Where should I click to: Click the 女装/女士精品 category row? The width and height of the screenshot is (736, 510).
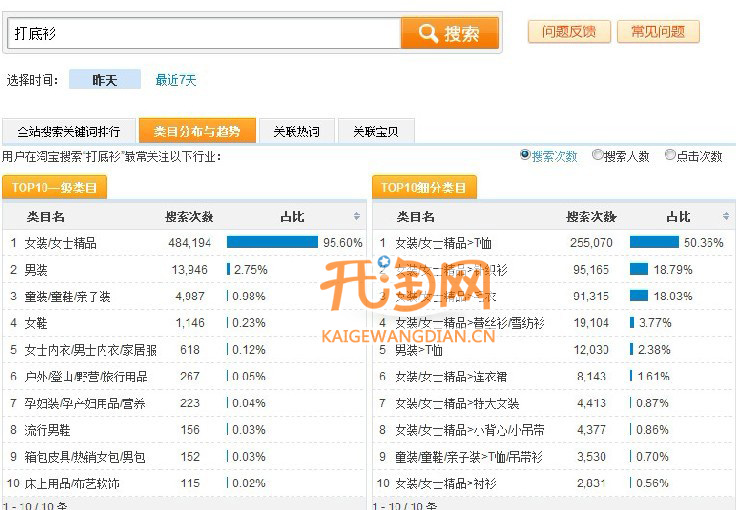61,243
